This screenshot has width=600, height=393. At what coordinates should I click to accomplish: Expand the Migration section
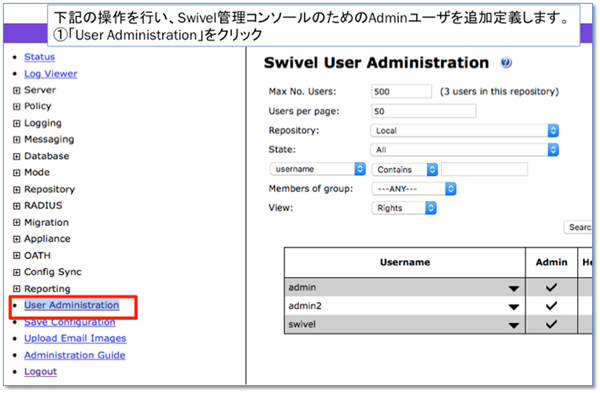[16, 222]
